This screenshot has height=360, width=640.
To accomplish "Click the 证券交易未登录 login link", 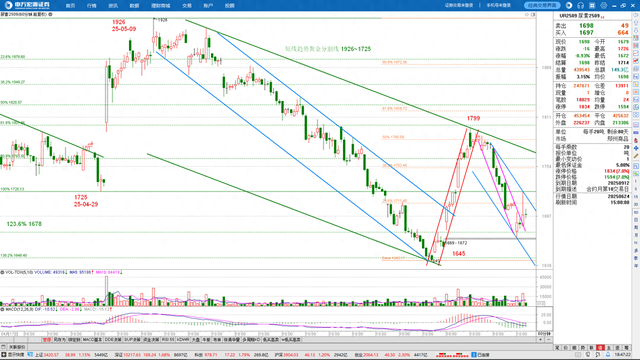I will point(459,5).
